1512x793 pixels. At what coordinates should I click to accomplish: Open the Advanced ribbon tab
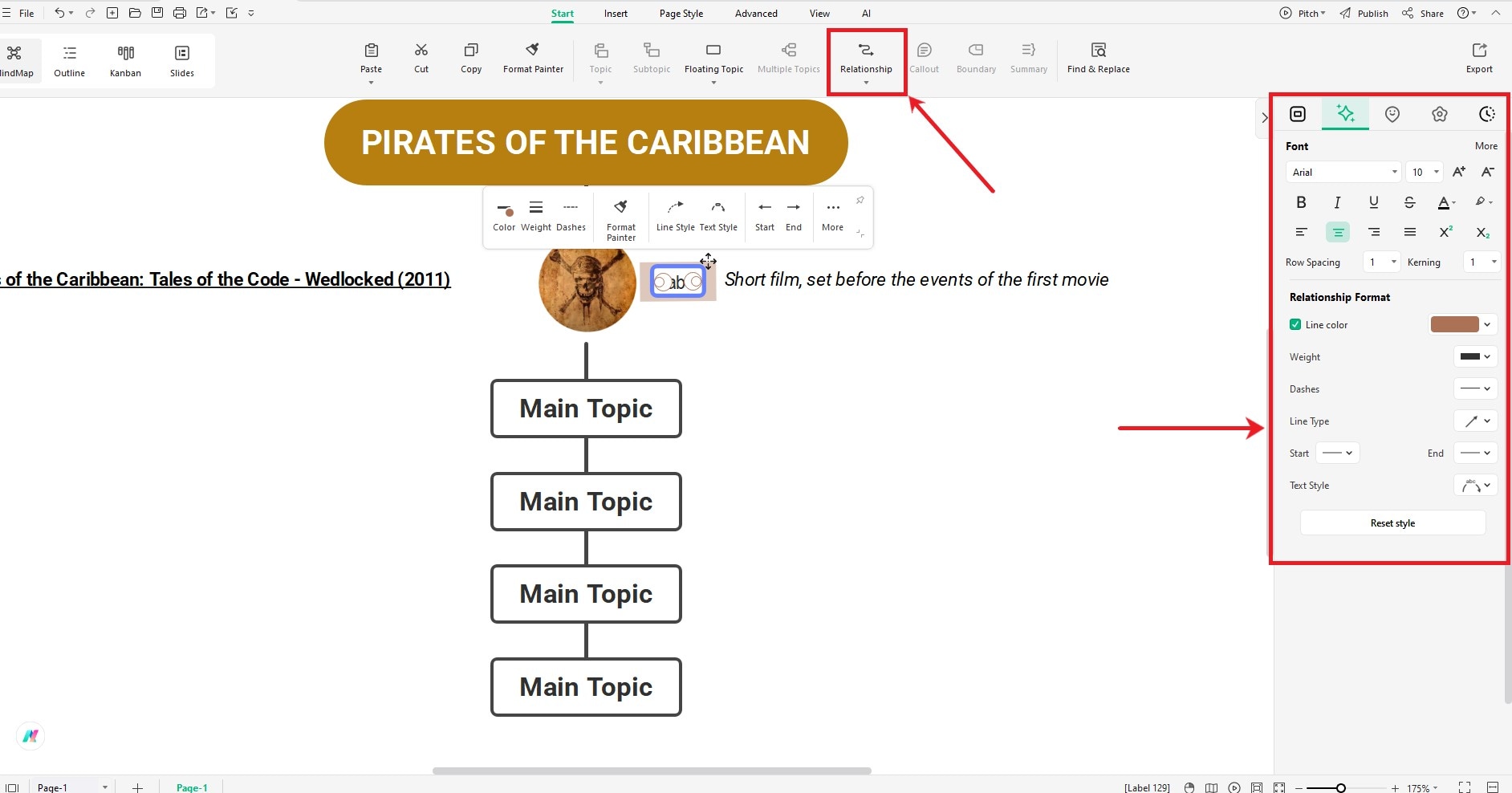coord(756,13)
